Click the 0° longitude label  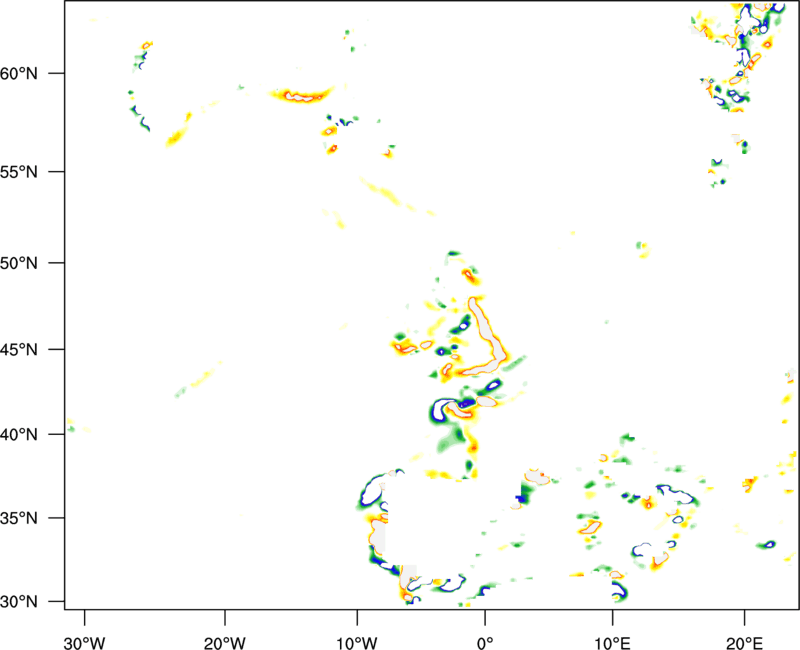485,643
